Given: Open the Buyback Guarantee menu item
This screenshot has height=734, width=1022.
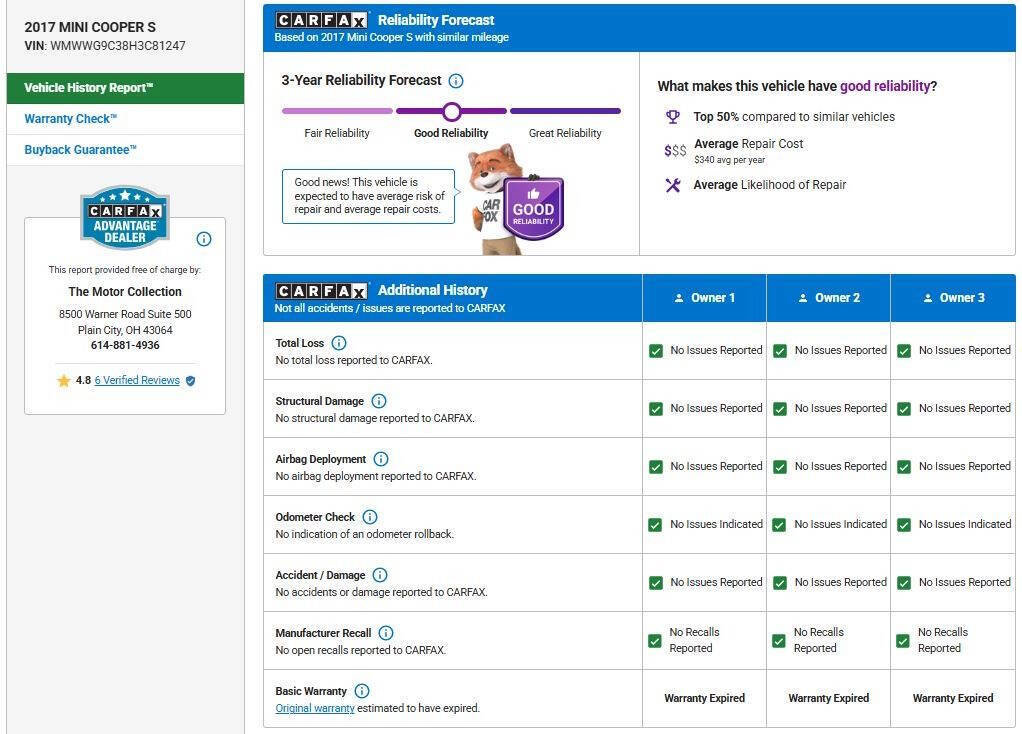Looking at the screenshot, I should (x=81, y=150).
